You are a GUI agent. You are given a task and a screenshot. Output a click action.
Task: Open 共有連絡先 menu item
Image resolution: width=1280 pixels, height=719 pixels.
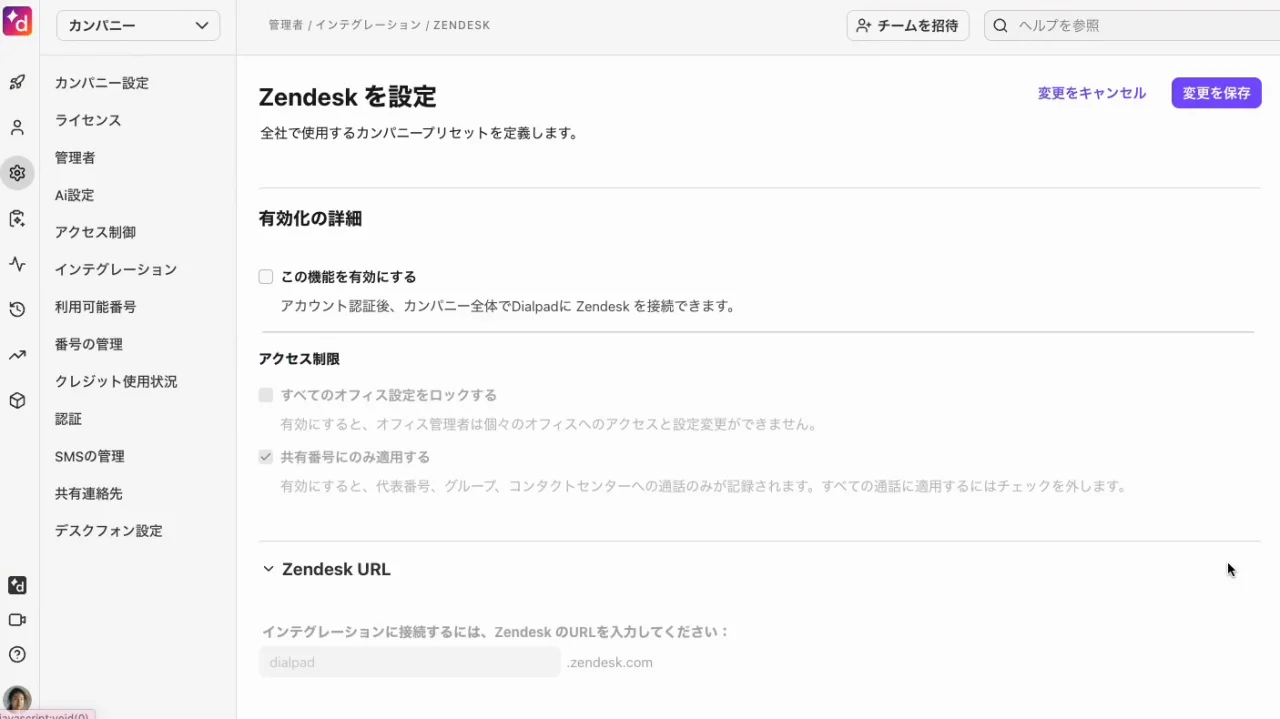(89, 494)
